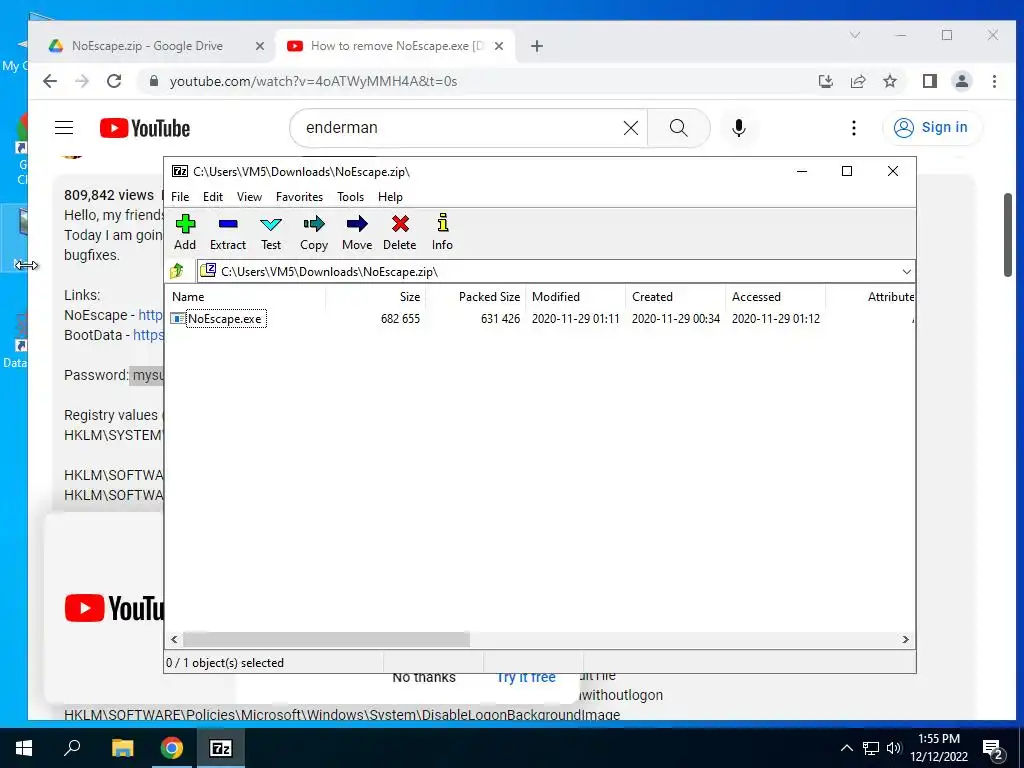
Task: Click the YouTube logo
Action: pos(144,128)
